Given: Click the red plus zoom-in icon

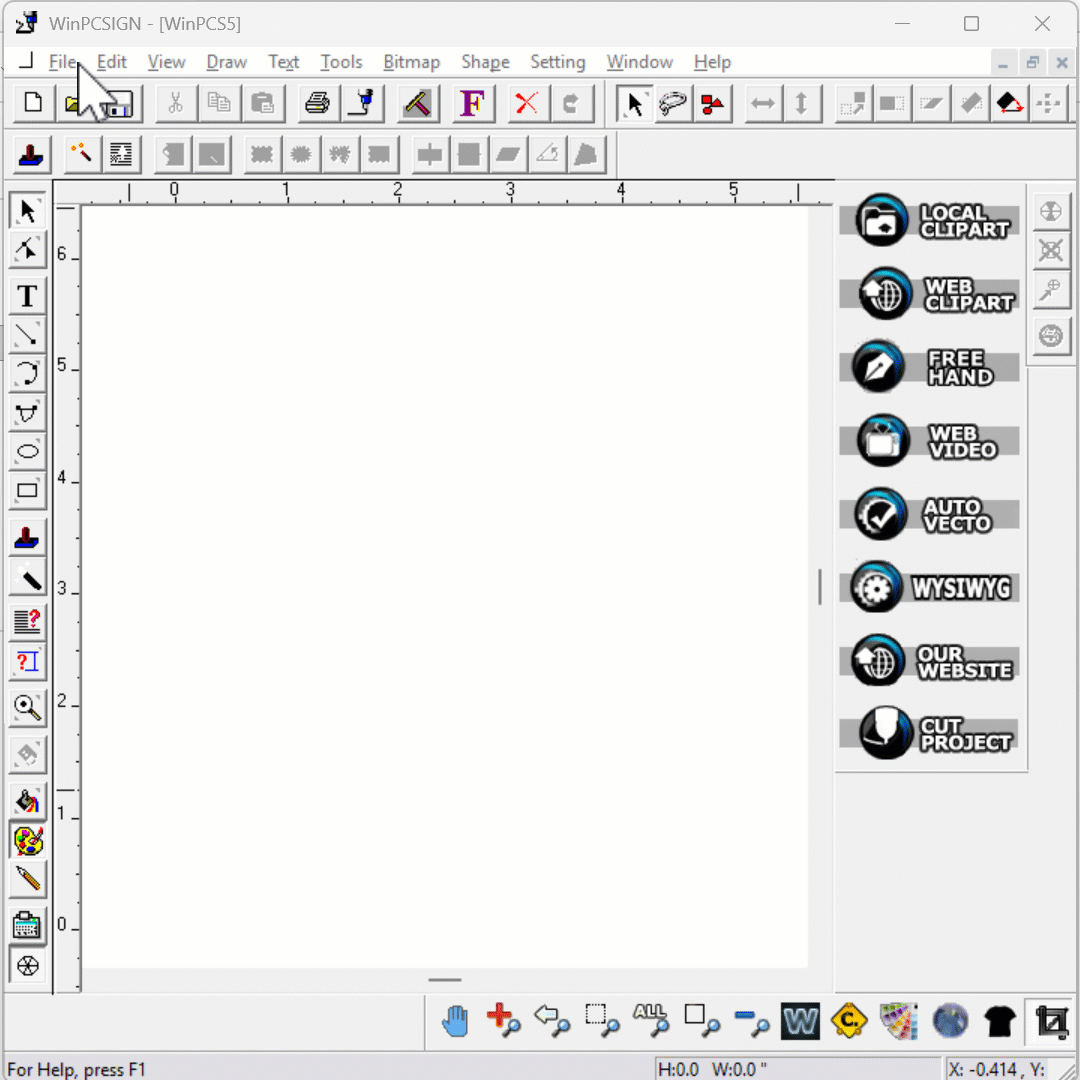Looking at the screenshot, I should click(x=503, y=1021).
